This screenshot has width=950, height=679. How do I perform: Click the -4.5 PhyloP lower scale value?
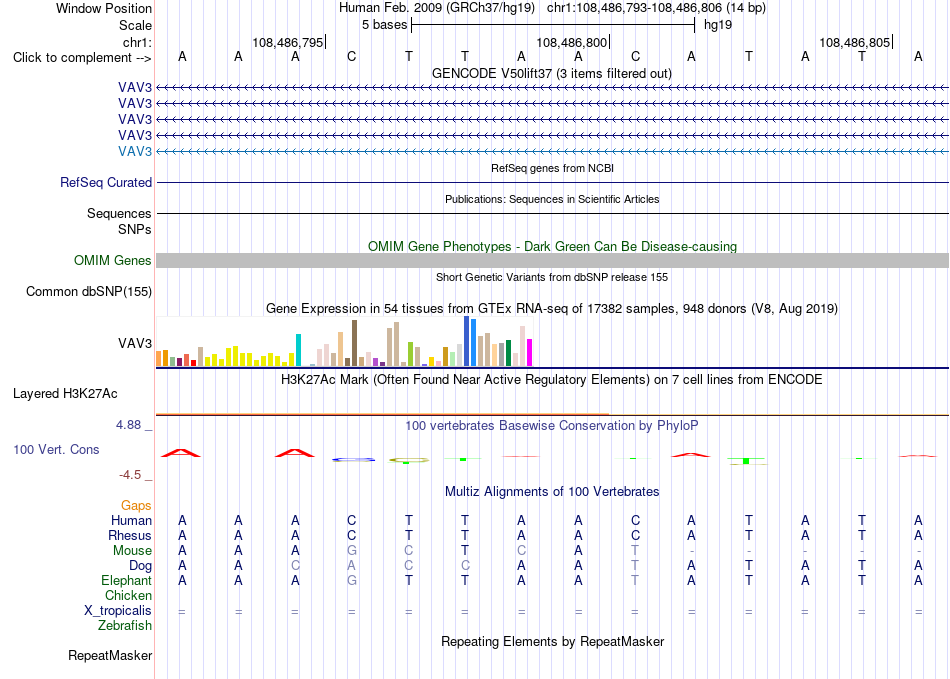click(130, 475)
